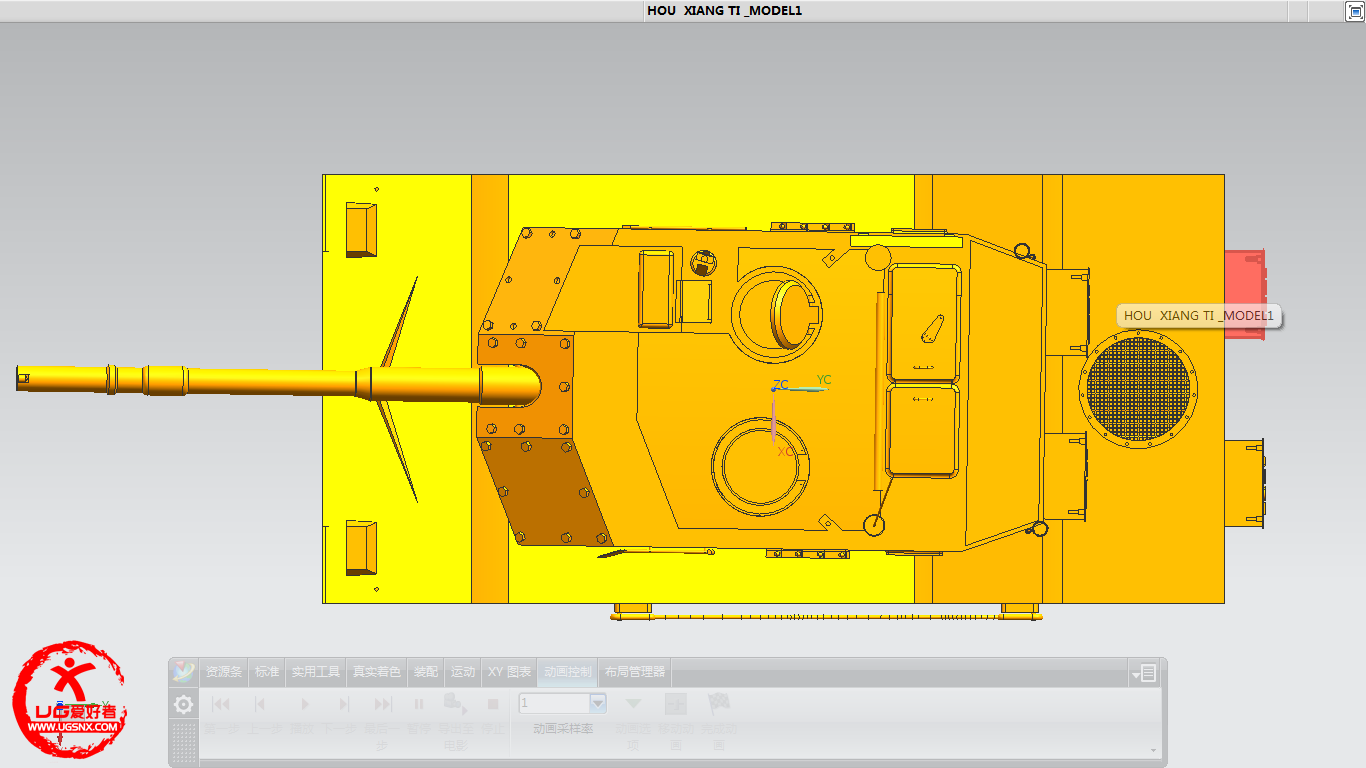Click the sampling rate field showing 1
Screen dimensions: 1366x768
(x=554, y=703)
